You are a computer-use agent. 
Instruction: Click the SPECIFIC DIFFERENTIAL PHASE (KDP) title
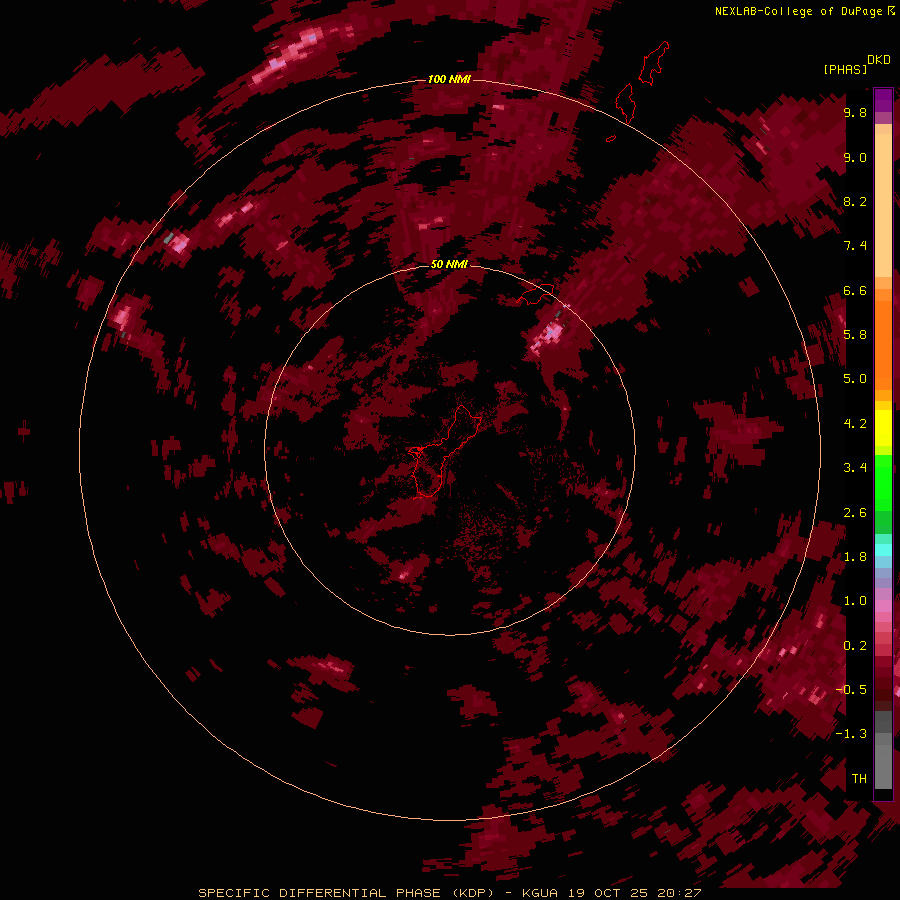[346, 893]
